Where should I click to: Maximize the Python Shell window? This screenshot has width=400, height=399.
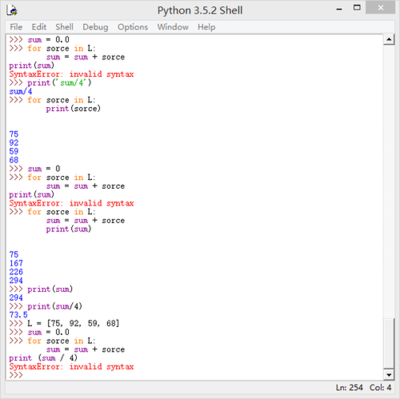click(x=357, y=7)
